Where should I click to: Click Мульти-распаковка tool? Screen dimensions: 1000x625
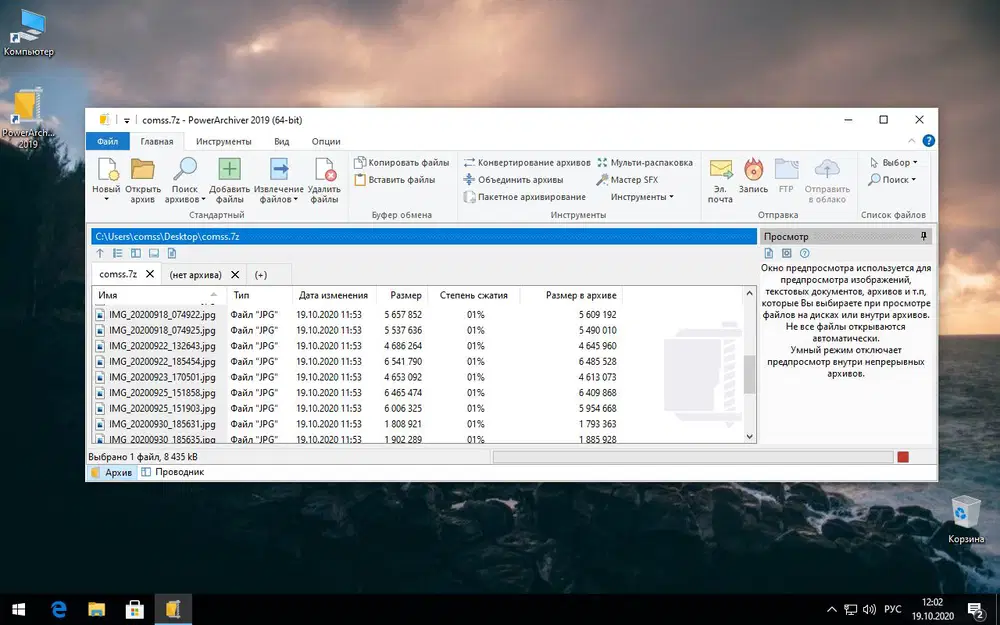[x=645, y=163]
